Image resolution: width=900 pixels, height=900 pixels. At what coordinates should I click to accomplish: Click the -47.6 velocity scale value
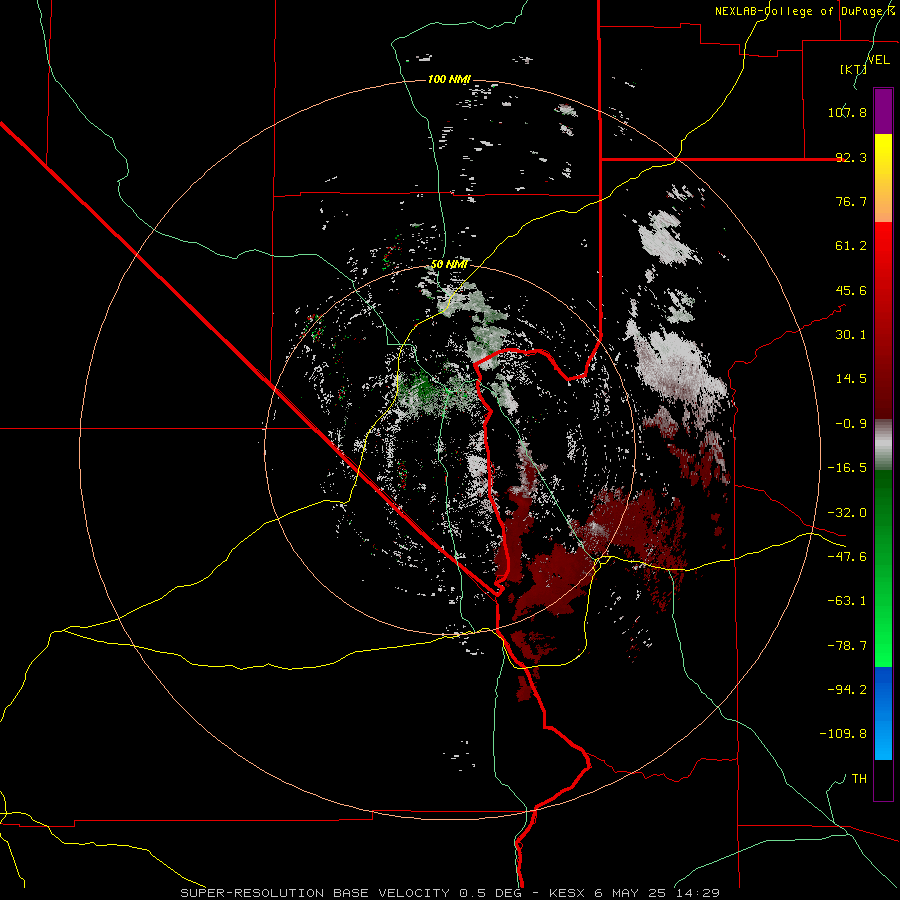pyautogui.click(x=847, y=557)
